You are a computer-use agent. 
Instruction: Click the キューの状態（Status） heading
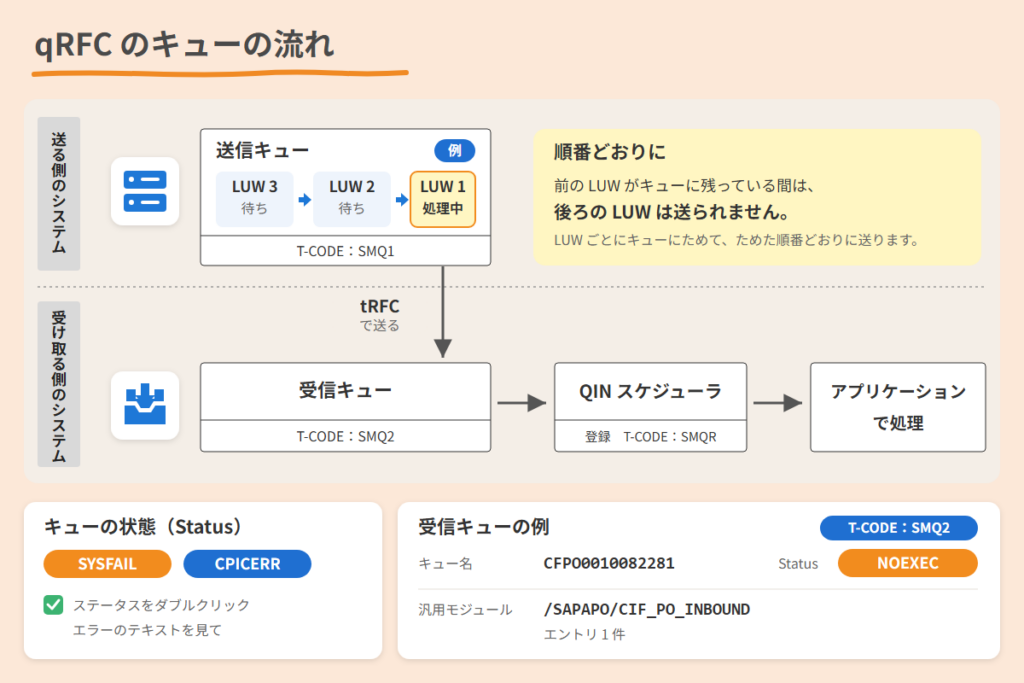(x=143, y=527)
